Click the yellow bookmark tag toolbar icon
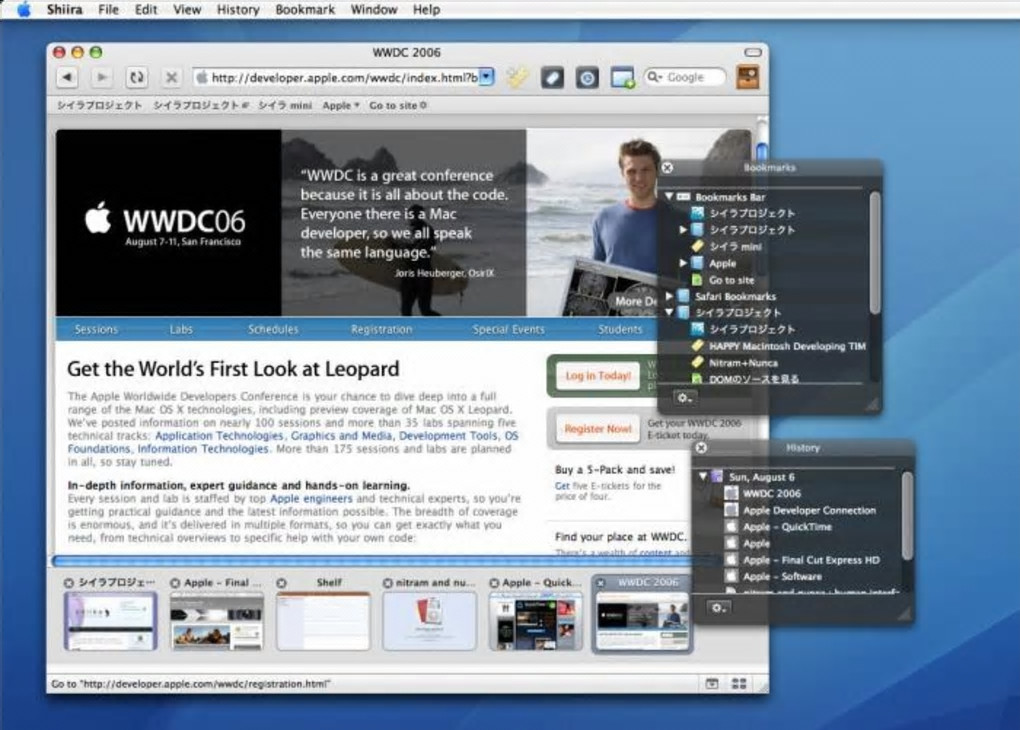Viewport: 1020px width, 730px height. (518, 77)
